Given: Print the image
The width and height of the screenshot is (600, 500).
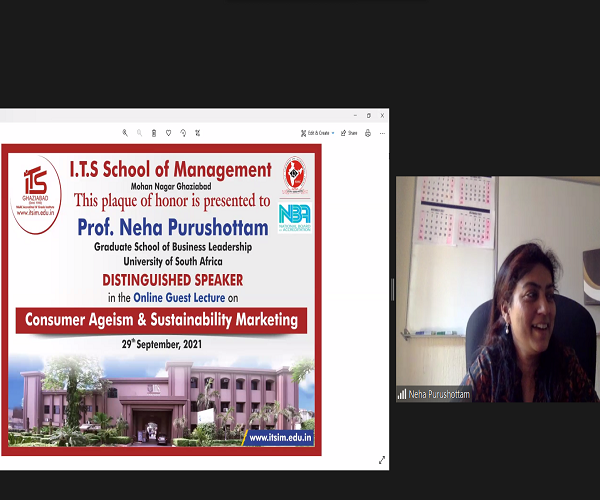Looking at the screenshot, I should pos(368,133).
